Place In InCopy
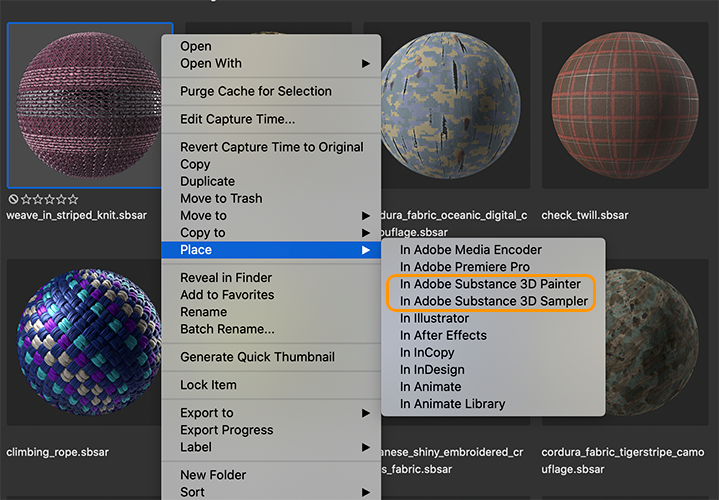Screen dimensions: 719x500 493,353
